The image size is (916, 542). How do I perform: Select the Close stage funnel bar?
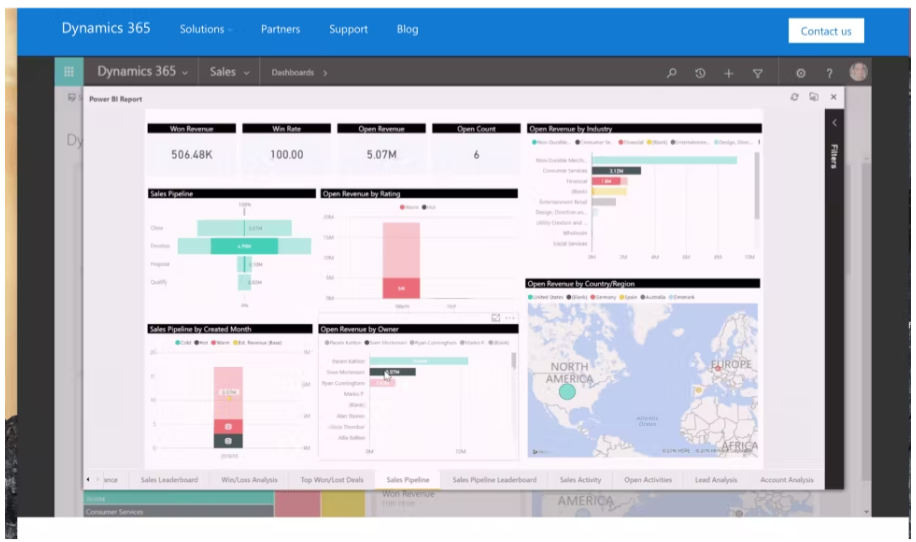[x=244, y=228]
